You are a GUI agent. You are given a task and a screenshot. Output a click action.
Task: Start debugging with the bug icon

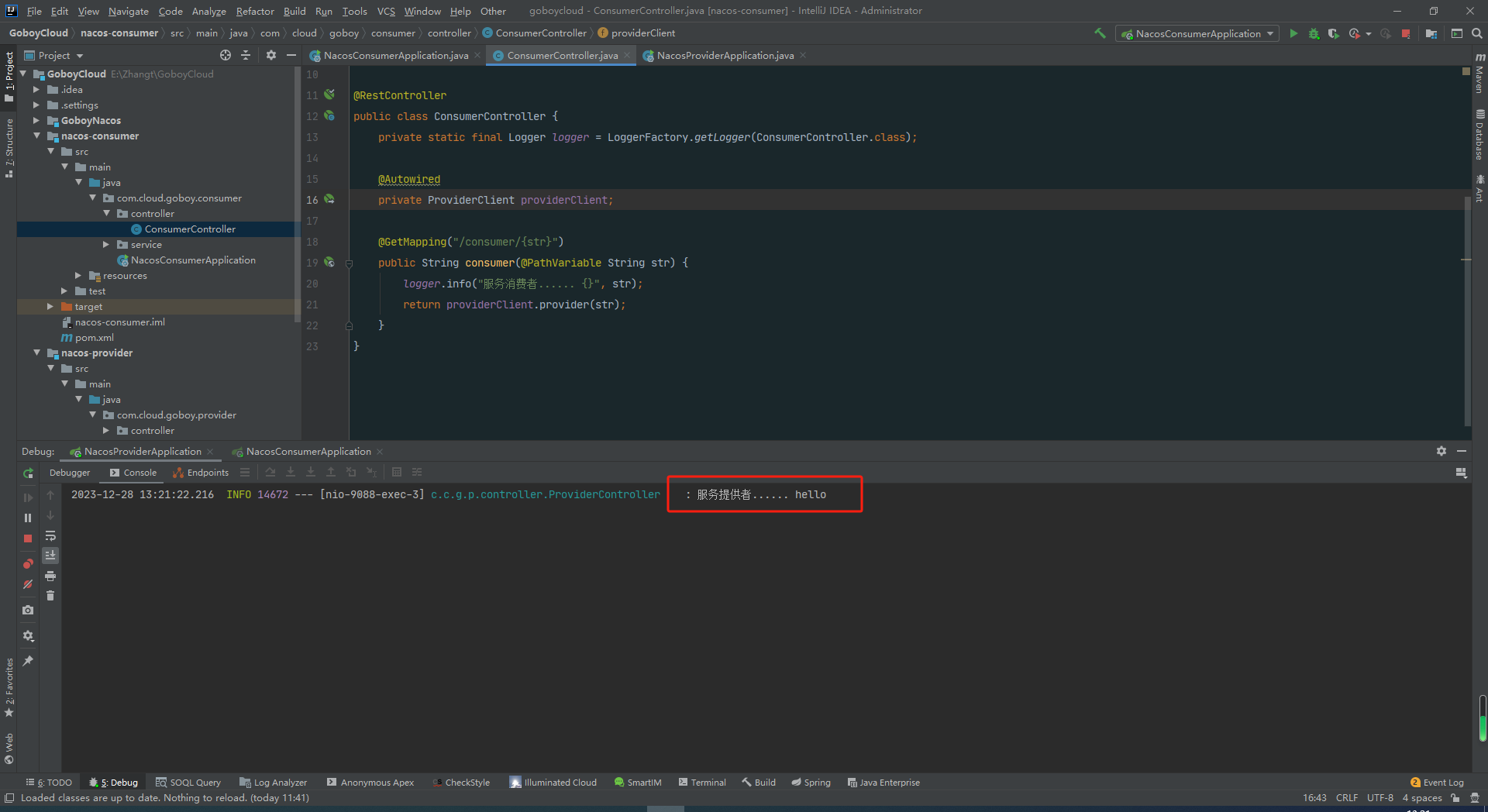click(1314, 33)
